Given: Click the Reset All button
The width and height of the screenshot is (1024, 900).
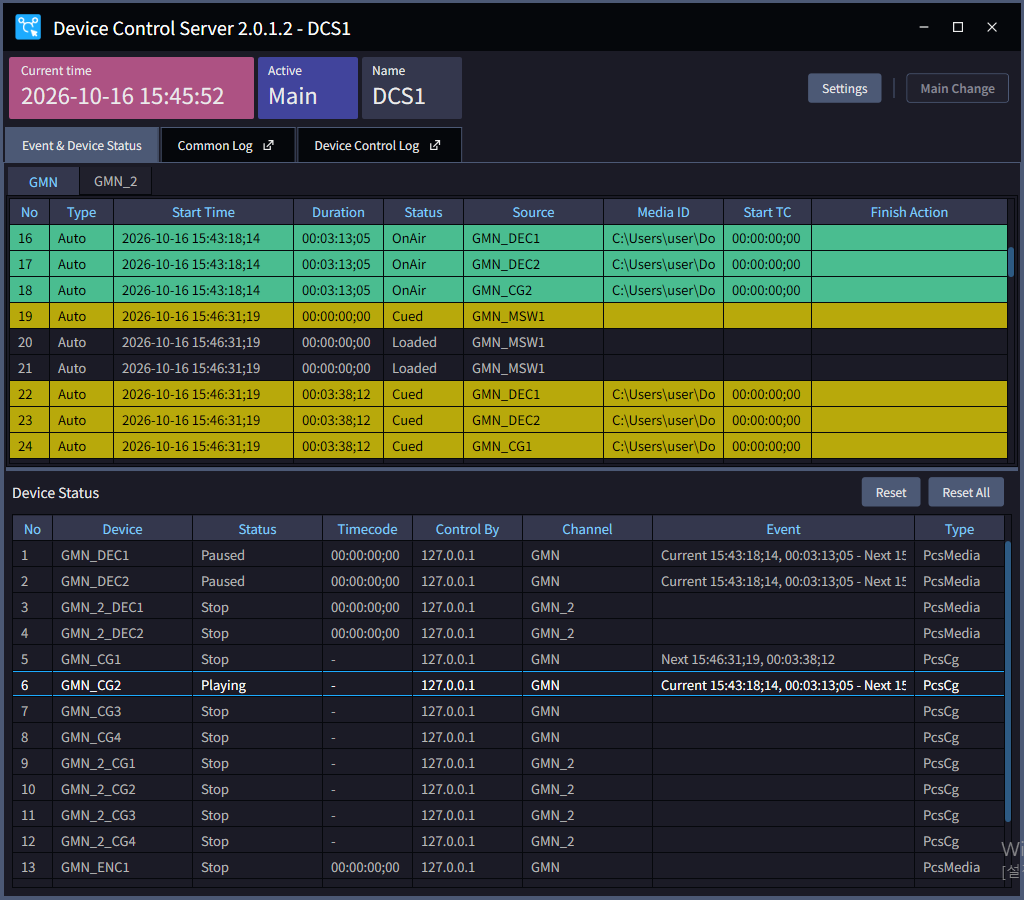Looking at the screenshot, I should (x=965, y=492).
